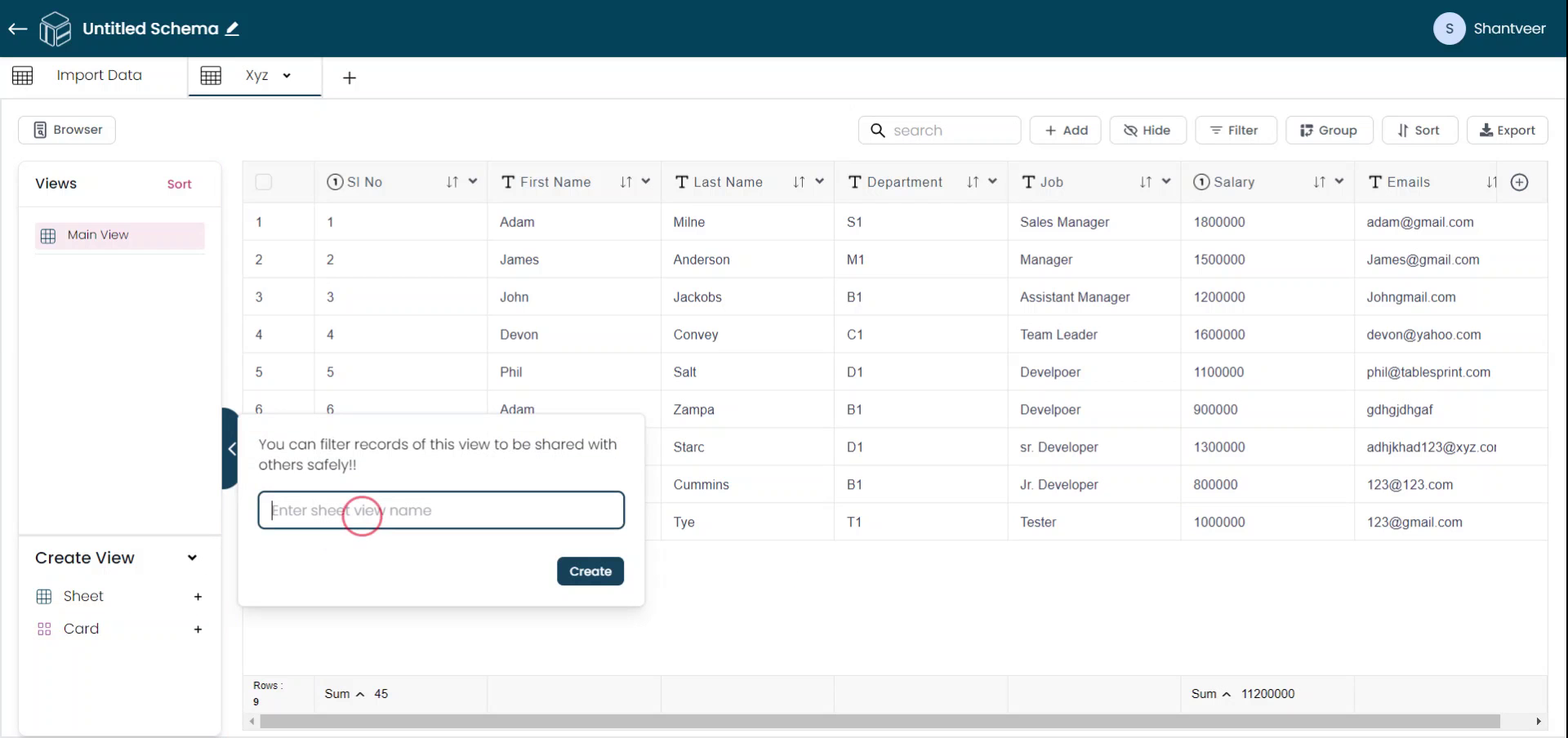Image resolution: width=1568 pixels, height=738 pixels.
Task: Expand the Create View section chevron
Action: pos(192,558)
